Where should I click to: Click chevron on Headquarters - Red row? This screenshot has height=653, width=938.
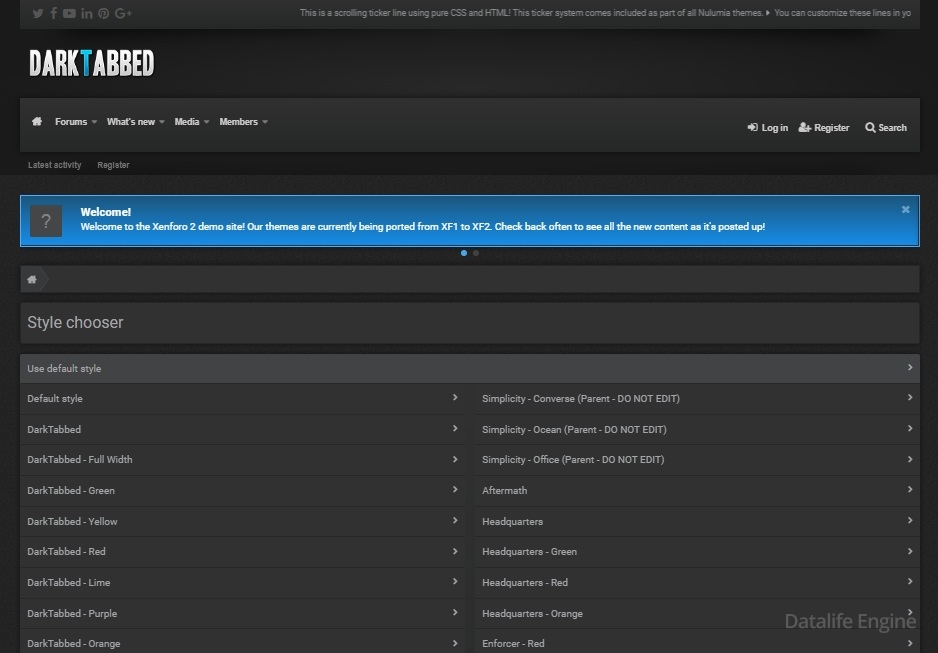tap(910, 581)
